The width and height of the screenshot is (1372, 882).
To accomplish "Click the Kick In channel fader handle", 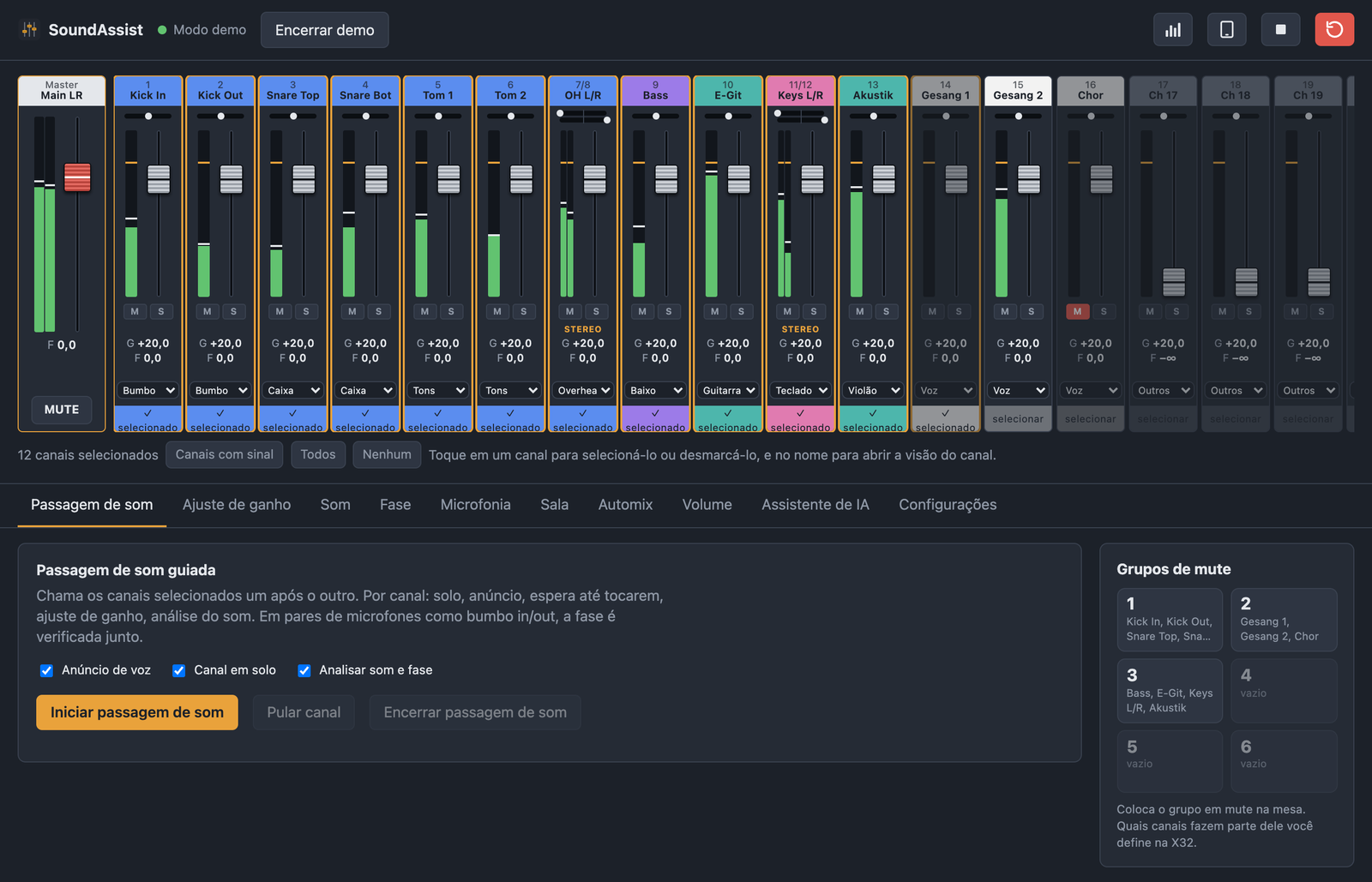I will tap(159, 179).
